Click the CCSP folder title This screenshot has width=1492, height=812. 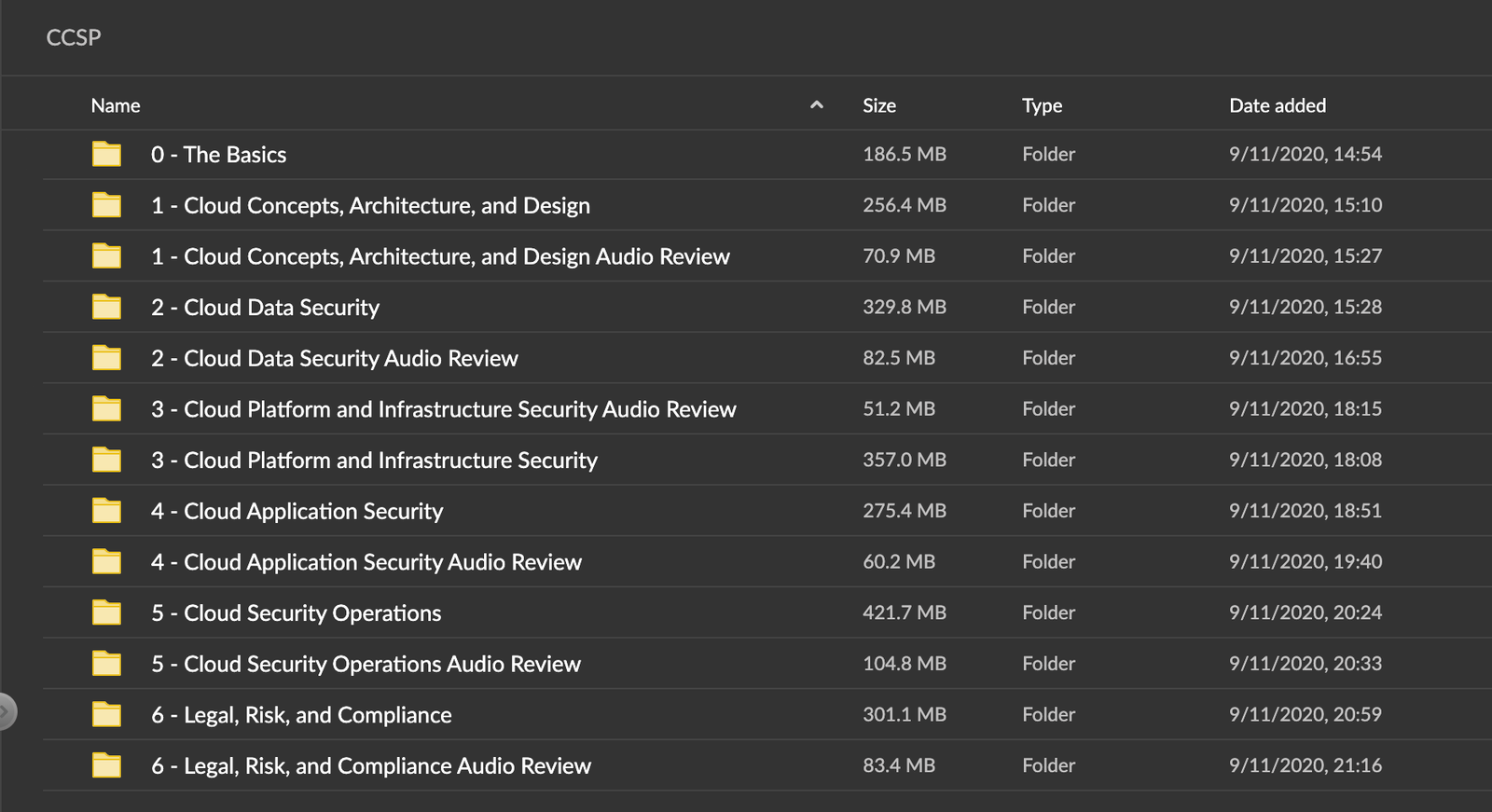(x=74, y=37)
